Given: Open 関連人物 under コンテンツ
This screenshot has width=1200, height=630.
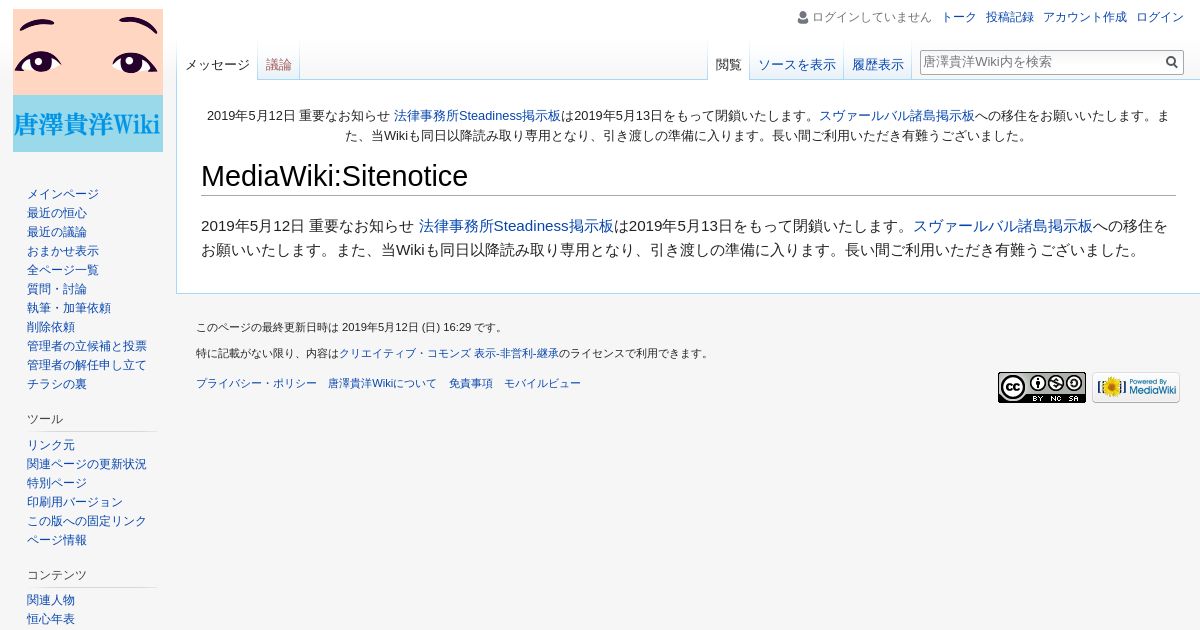Looking at the screenshot, I should coord(51,600).
